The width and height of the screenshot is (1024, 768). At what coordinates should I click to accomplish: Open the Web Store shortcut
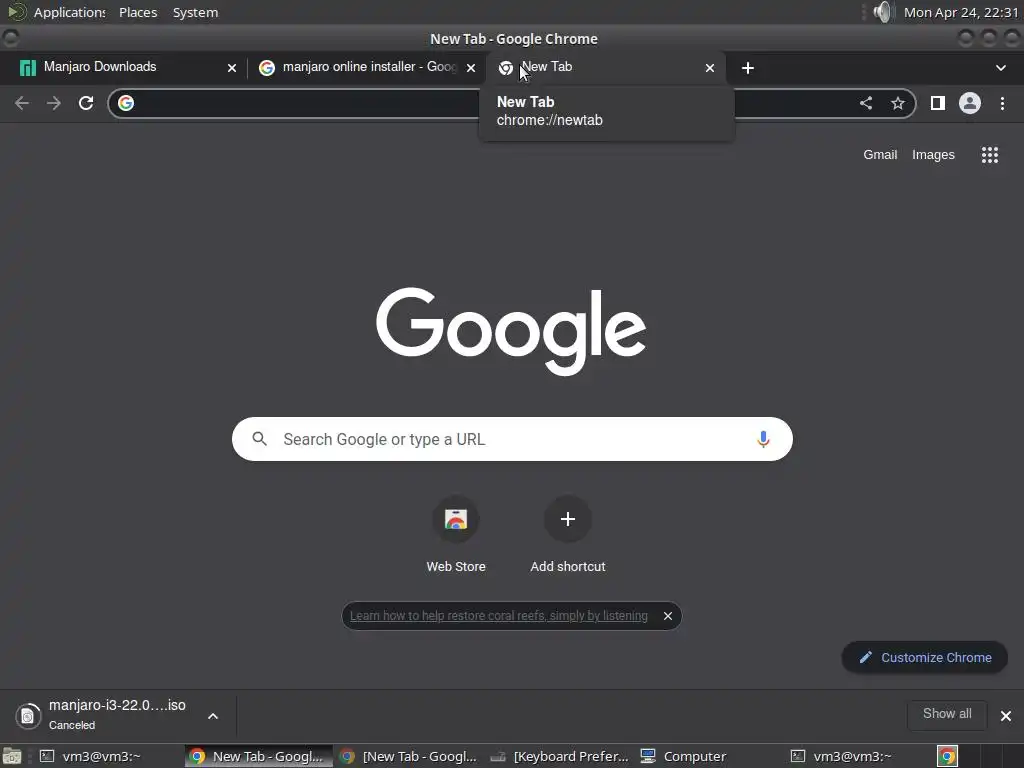[x=456, y=536]
